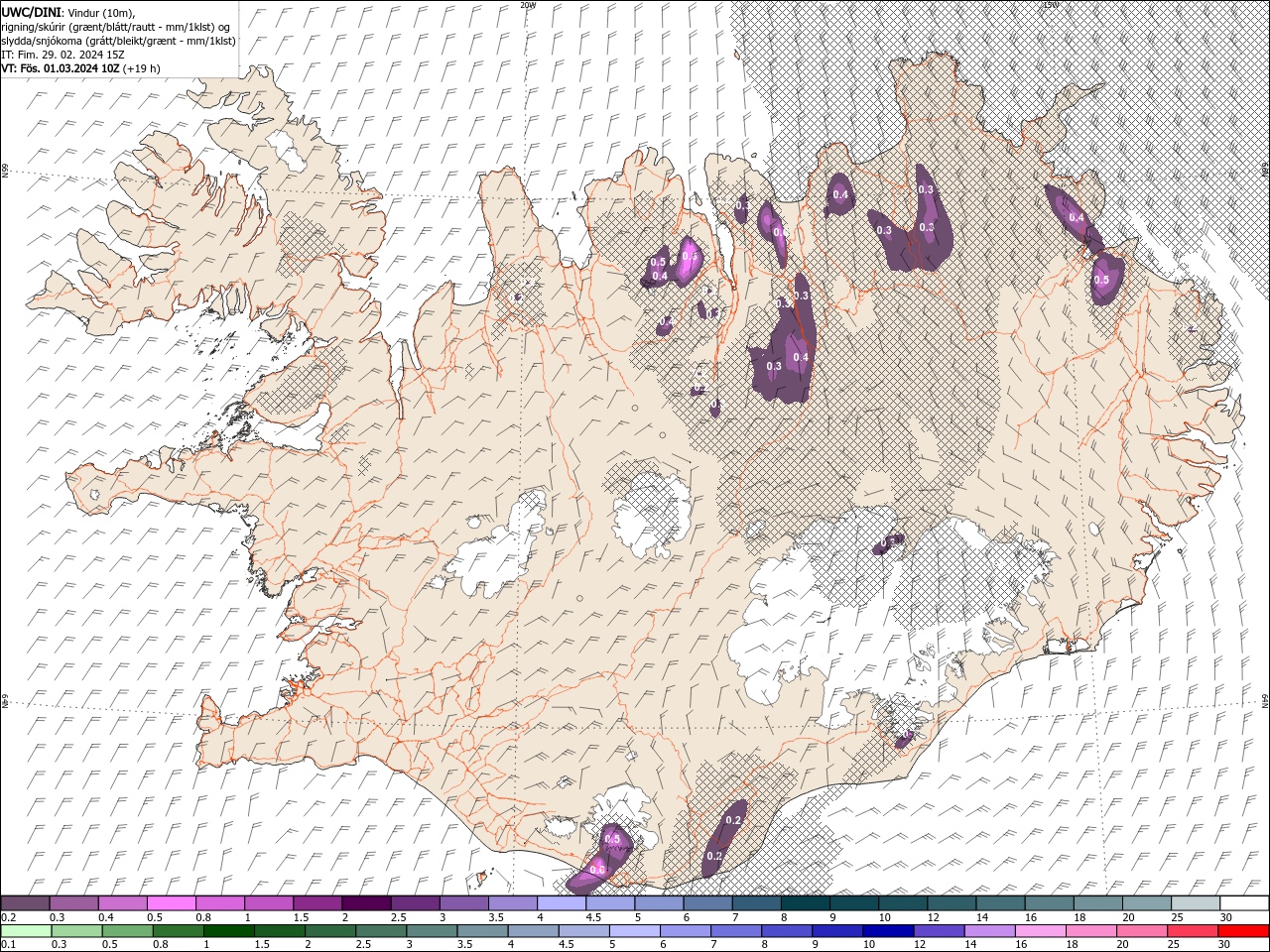
Task: Pick the 12 swatch in upper snow scale
Action: point(951,903)
